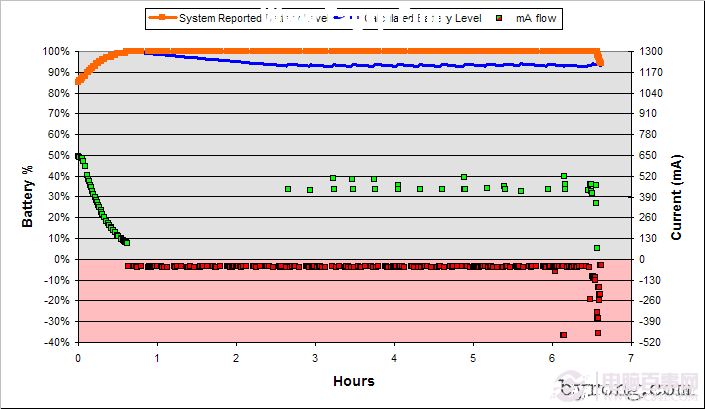This screenshot has width=705, height=409.
Task: Click the website watermark logo
Action: coord(627,387)
